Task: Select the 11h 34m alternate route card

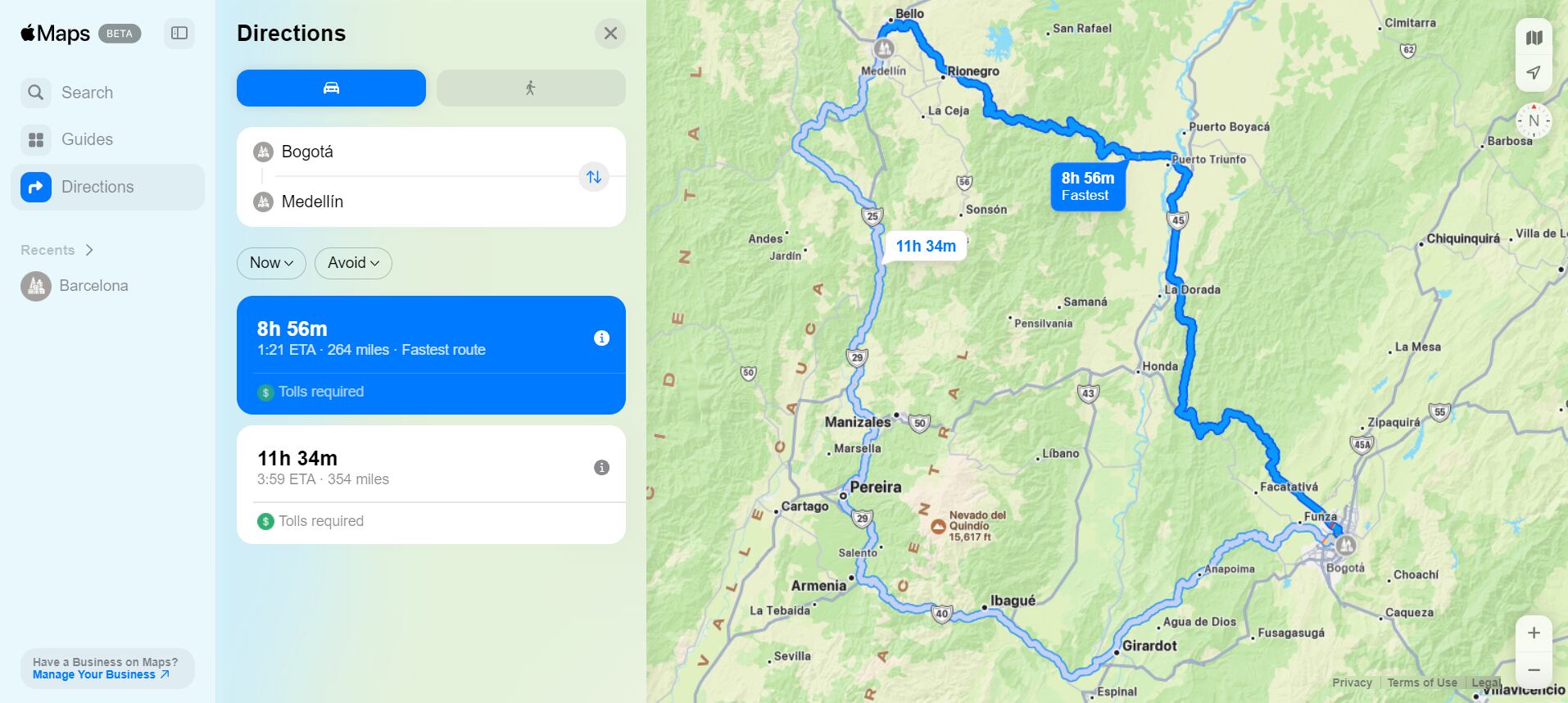Action: (x=431, y=484)
